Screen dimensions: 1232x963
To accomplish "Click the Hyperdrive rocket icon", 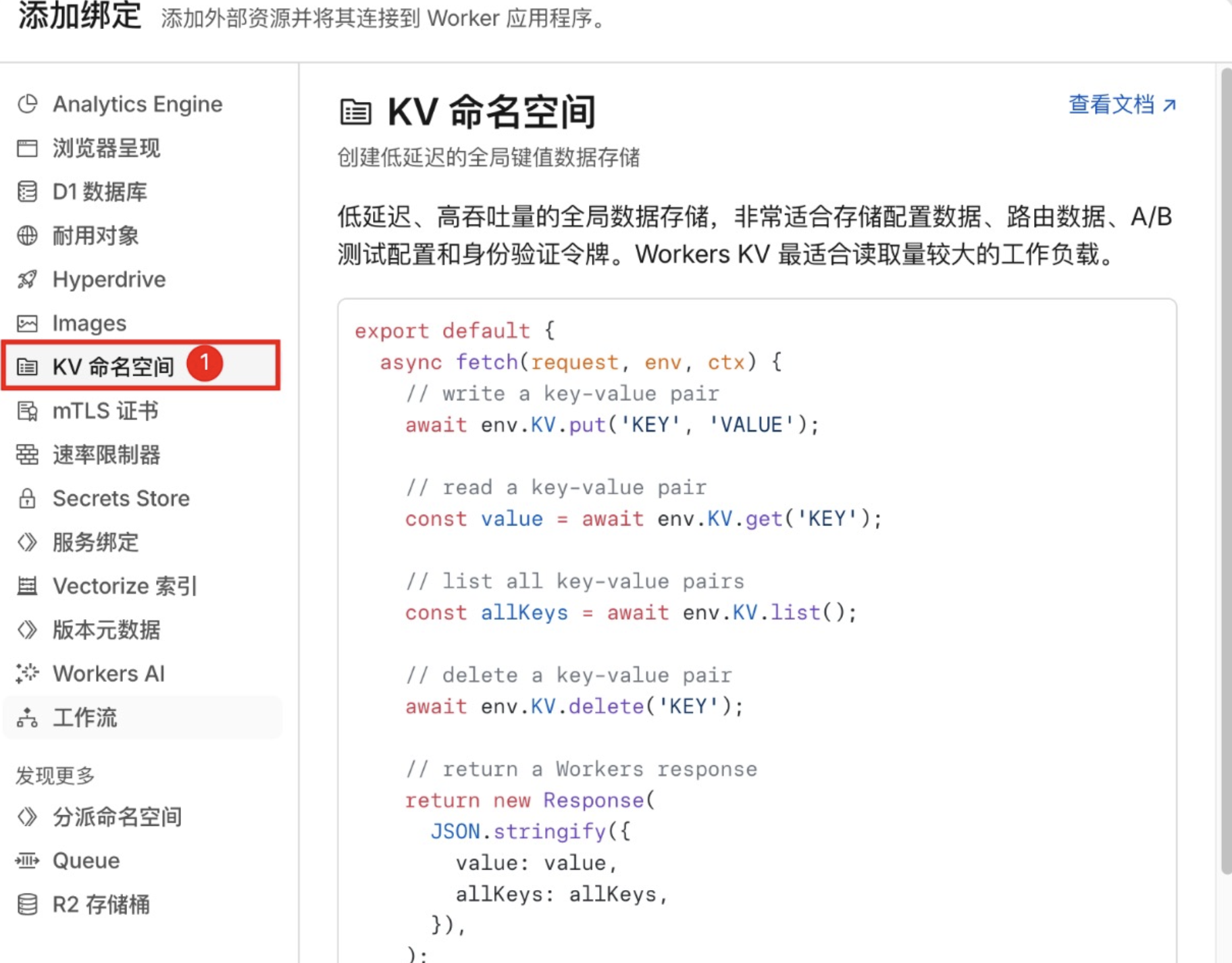I will 28,279.
